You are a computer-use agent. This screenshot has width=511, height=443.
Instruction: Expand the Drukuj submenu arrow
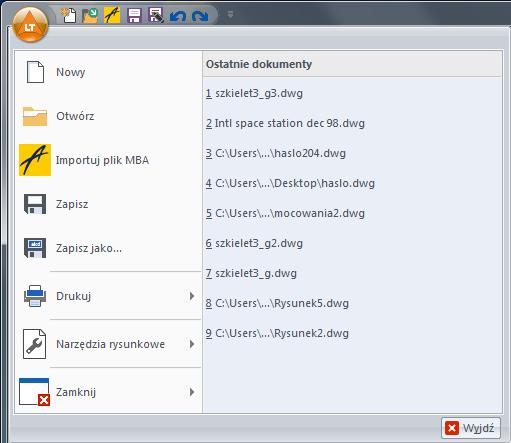(192, 296)
